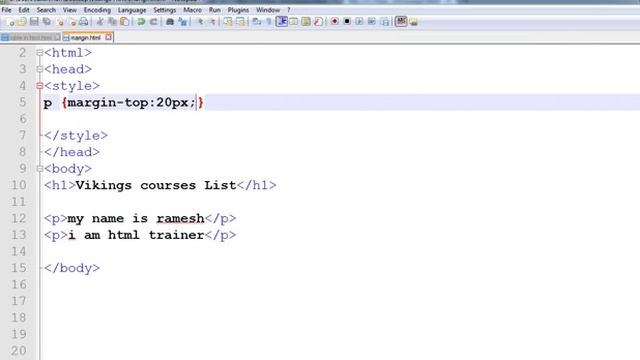Open the Encoding menu
Screen dimensions: 640x360
point(97,10)
